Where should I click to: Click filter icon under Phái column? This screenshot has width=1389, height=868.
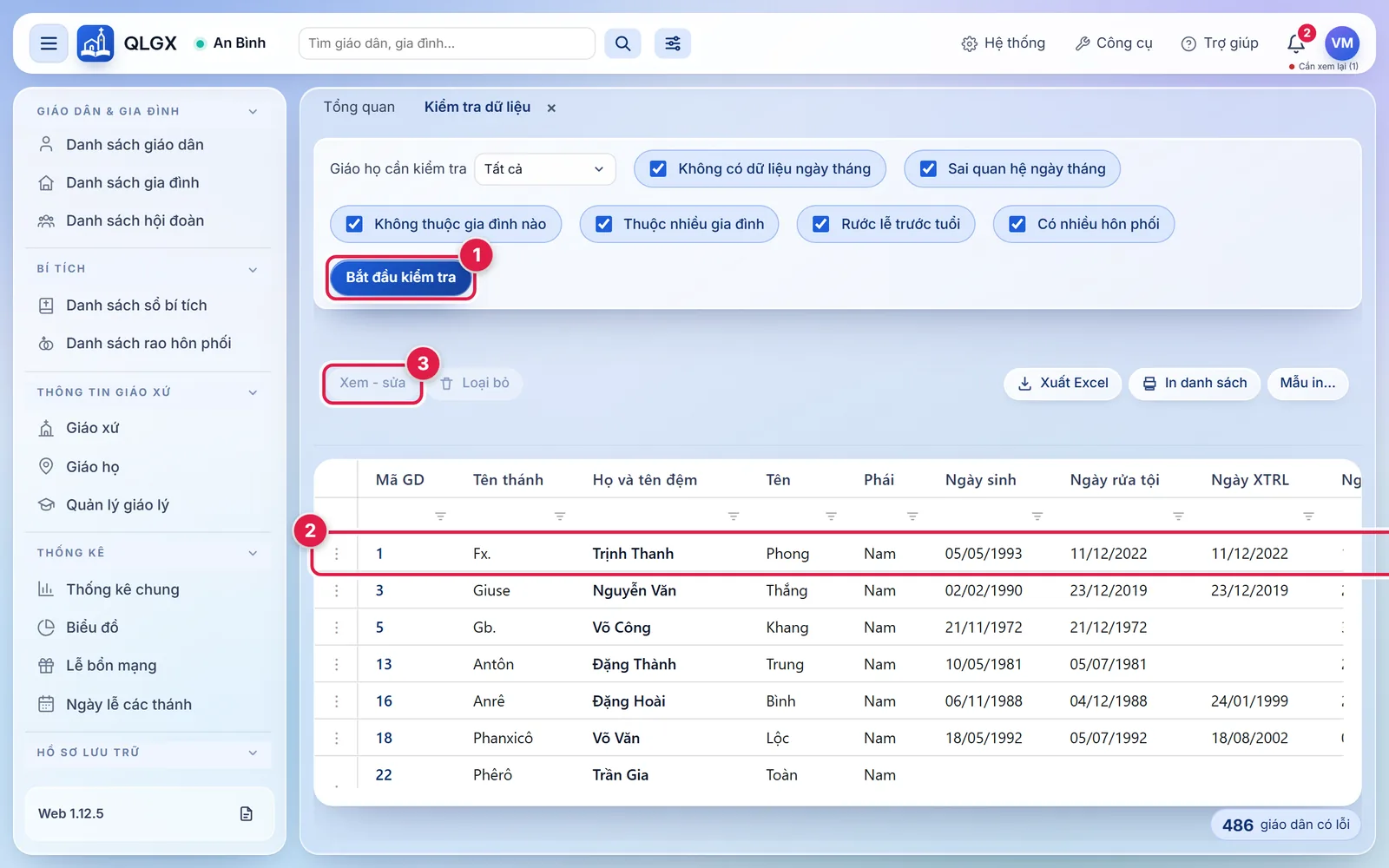coord(912,516)
